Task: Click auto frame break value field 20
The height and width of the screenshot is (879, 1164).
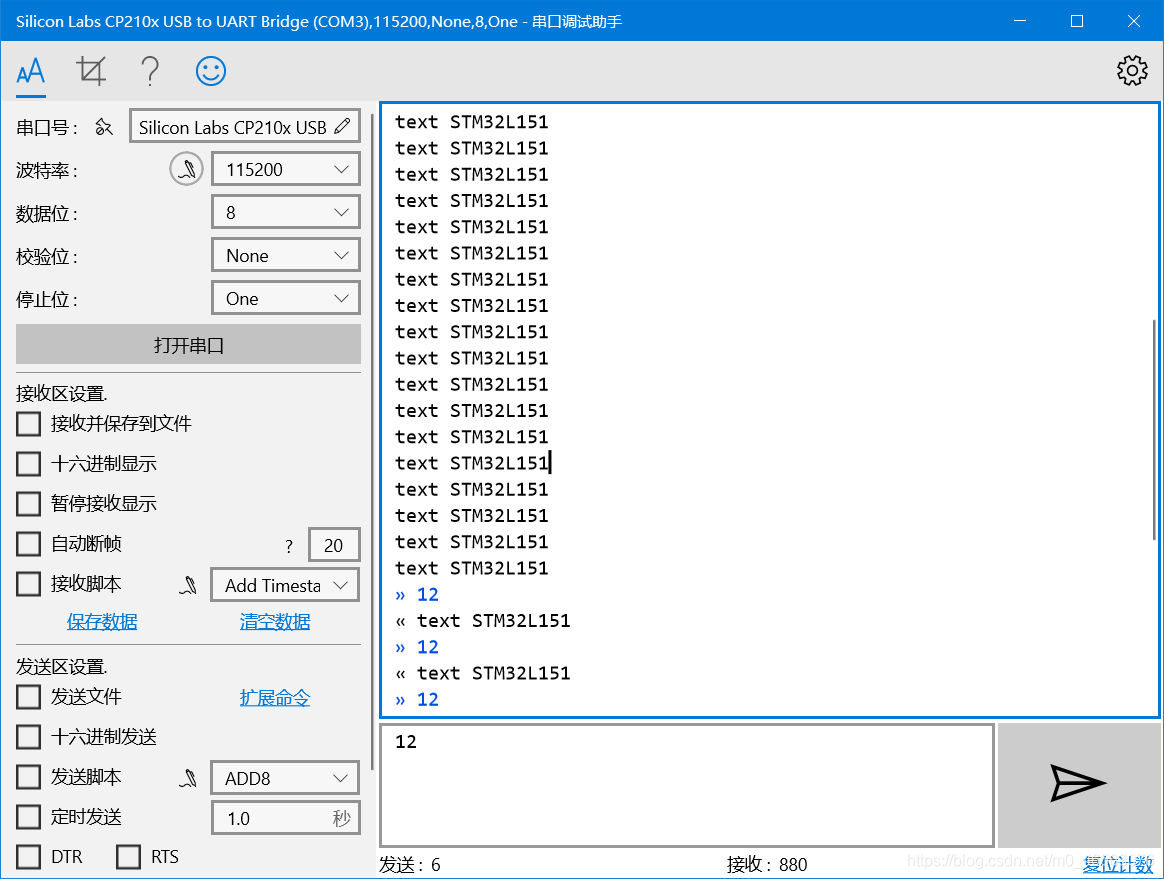Action: pos(334,546)
